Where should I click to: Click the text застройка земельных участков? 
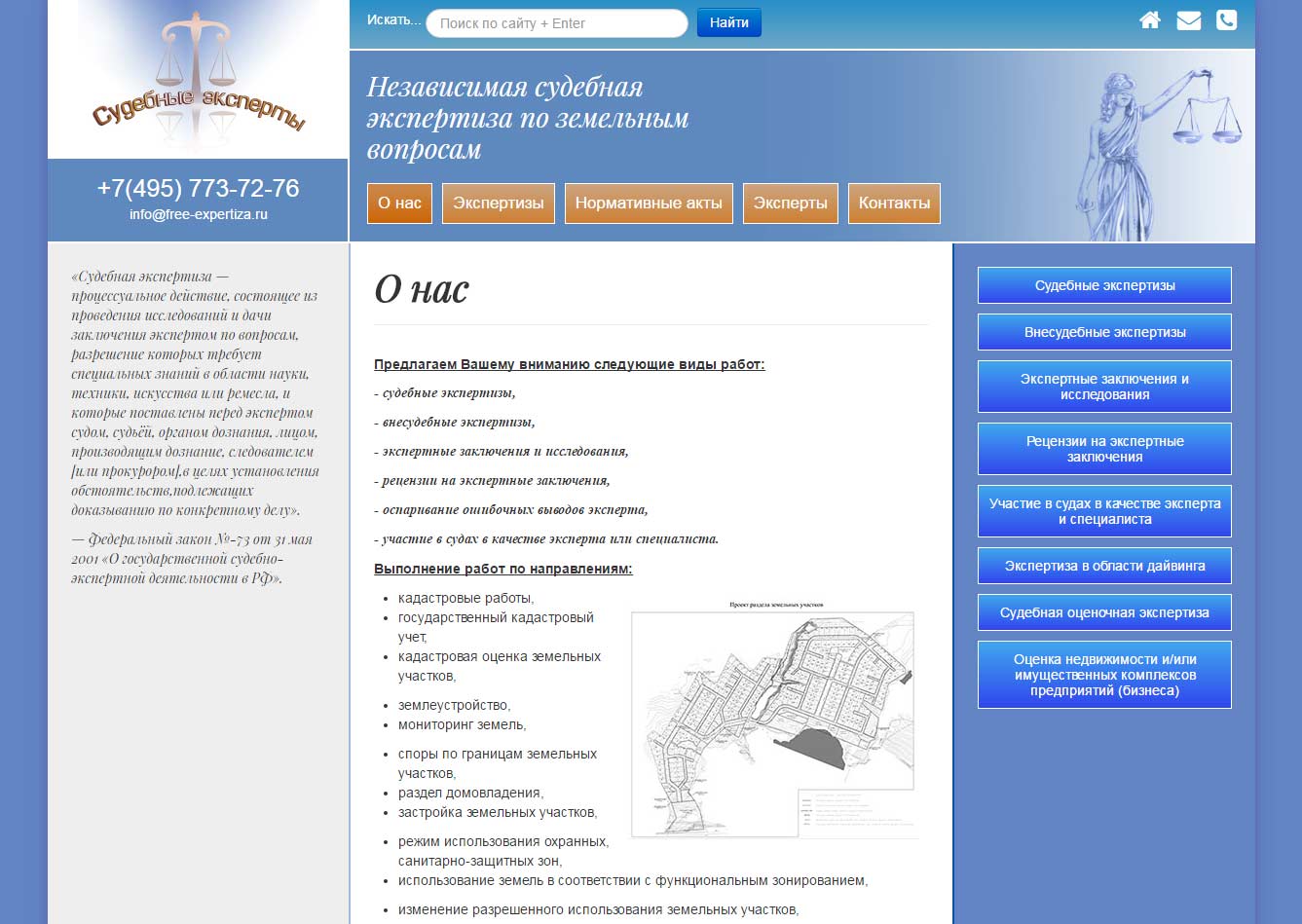coord(498,812)
